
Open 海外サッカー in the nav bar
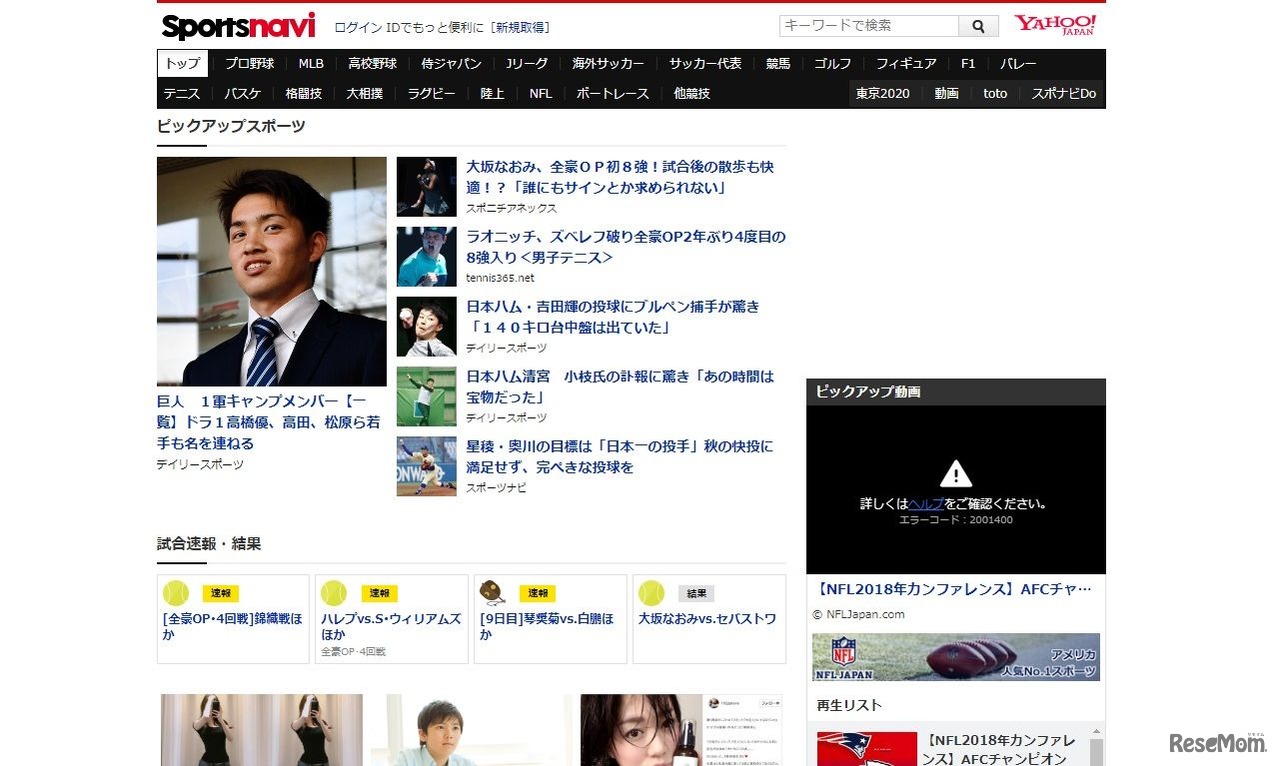tap(608, 63)
